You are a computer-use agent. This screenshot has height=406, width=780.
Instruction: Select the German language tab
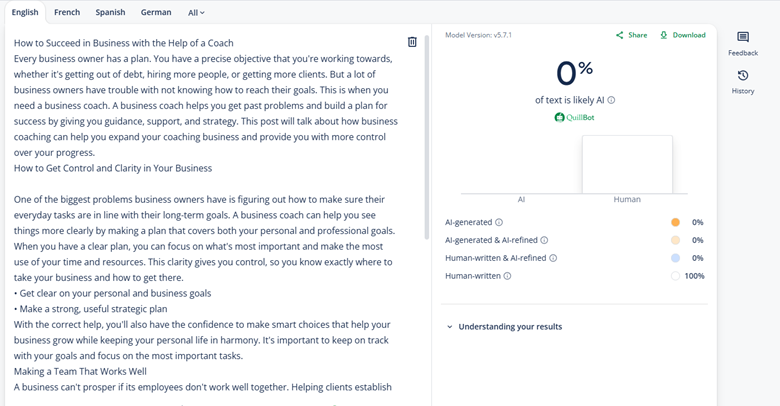(155, 13)
